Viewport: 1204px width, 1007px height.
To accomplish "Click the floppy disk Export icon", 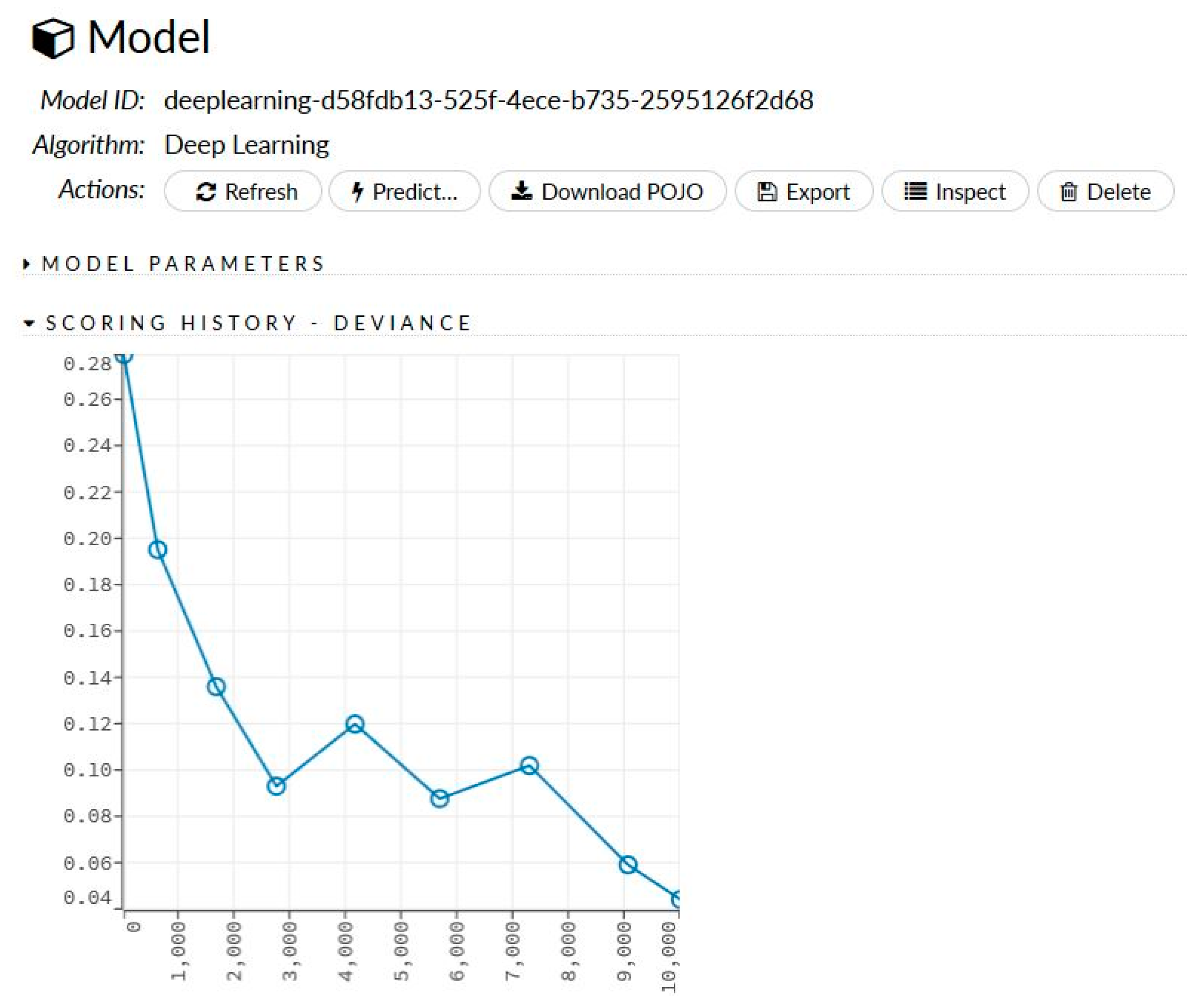I will click(x=767, y=192).
